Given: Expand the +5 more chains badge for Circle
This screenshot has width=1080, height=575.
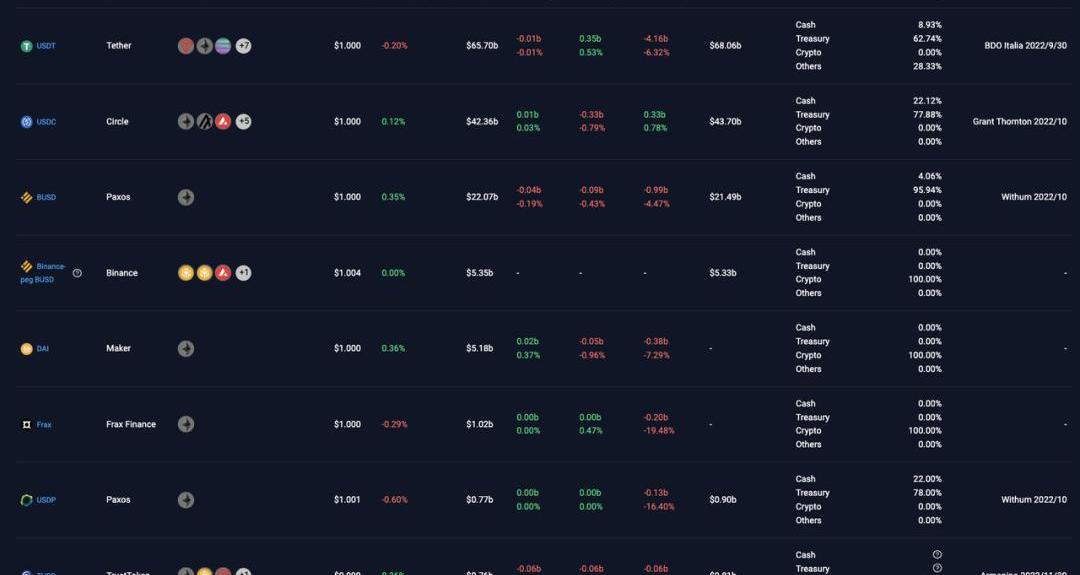Looking at the screenshot, I should pyautogui.click(x=243, y=122).
